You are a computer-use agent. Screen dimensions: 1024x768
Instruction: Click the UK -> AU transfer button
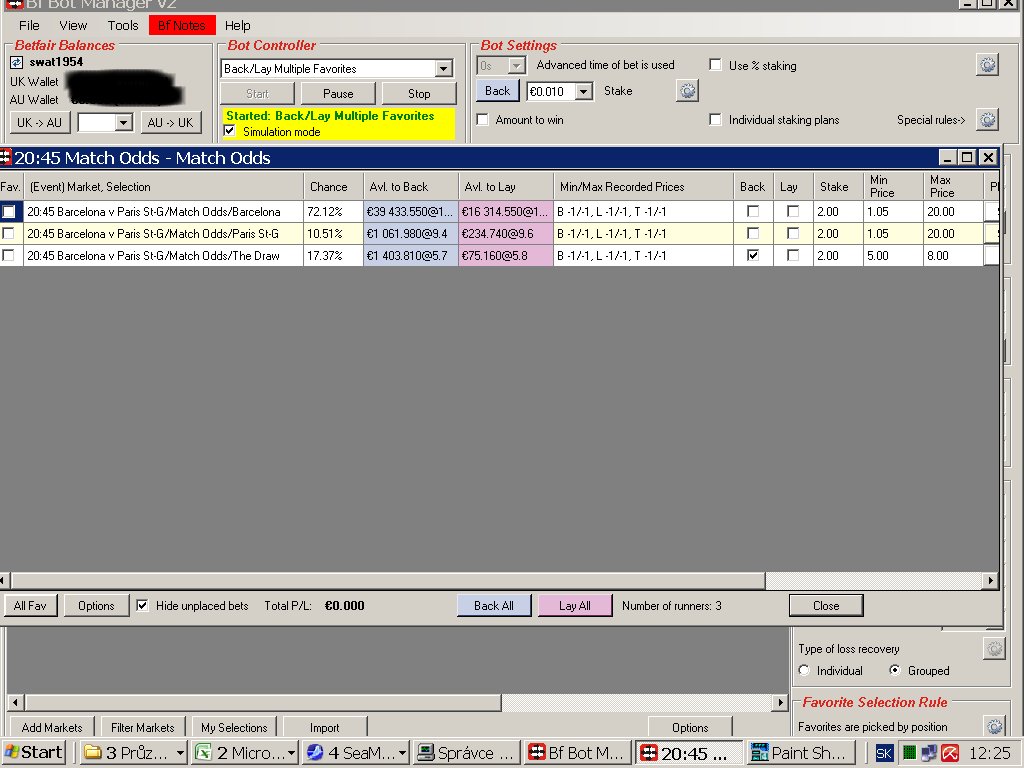pyautogui.click(x=39, y=122)
